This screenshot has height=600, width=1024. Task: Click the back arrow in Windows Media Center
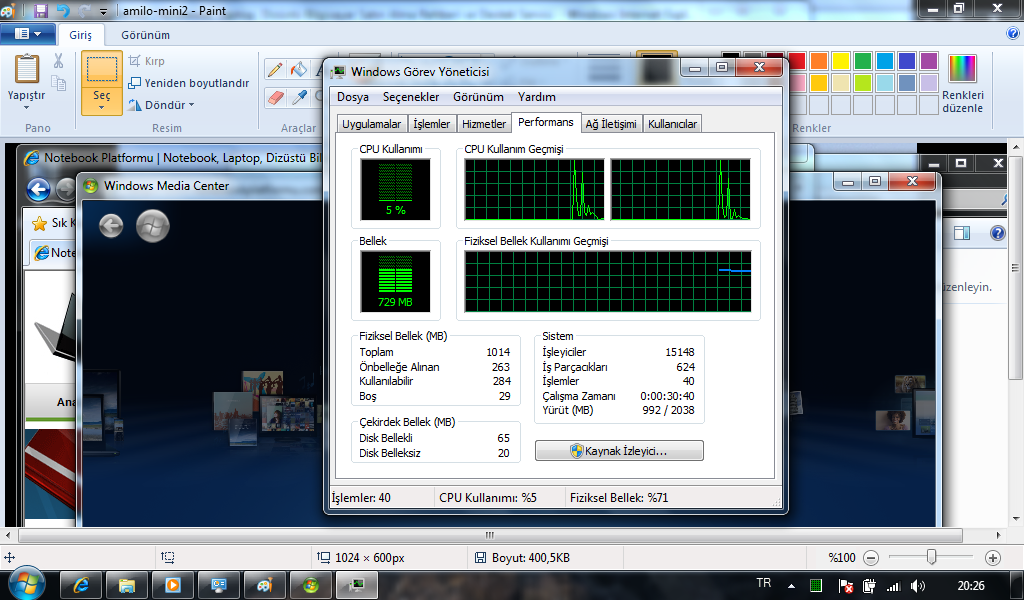tap(111, 226)
